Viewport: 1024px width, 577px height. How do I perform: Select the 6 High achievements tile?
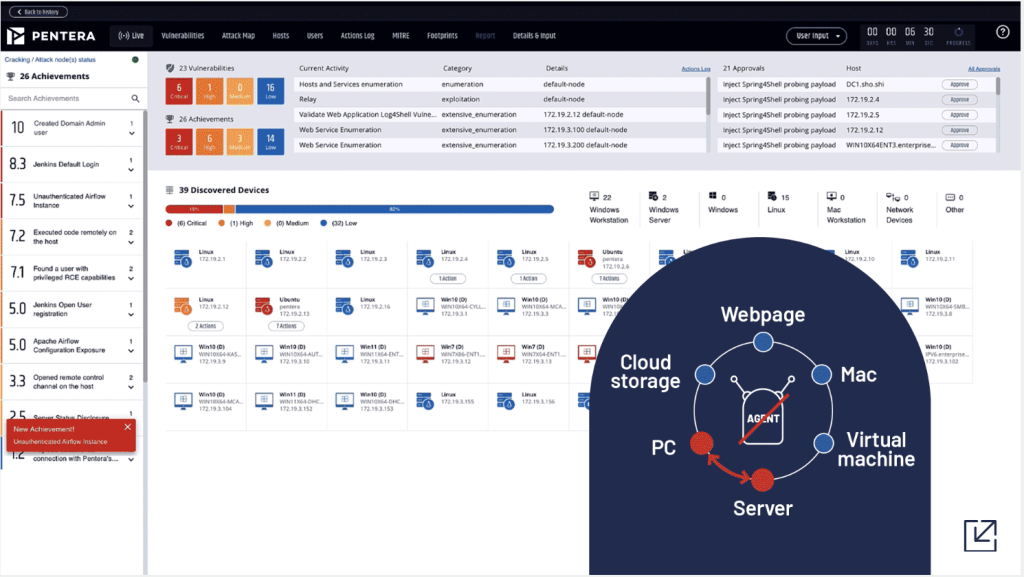point(210,142)
